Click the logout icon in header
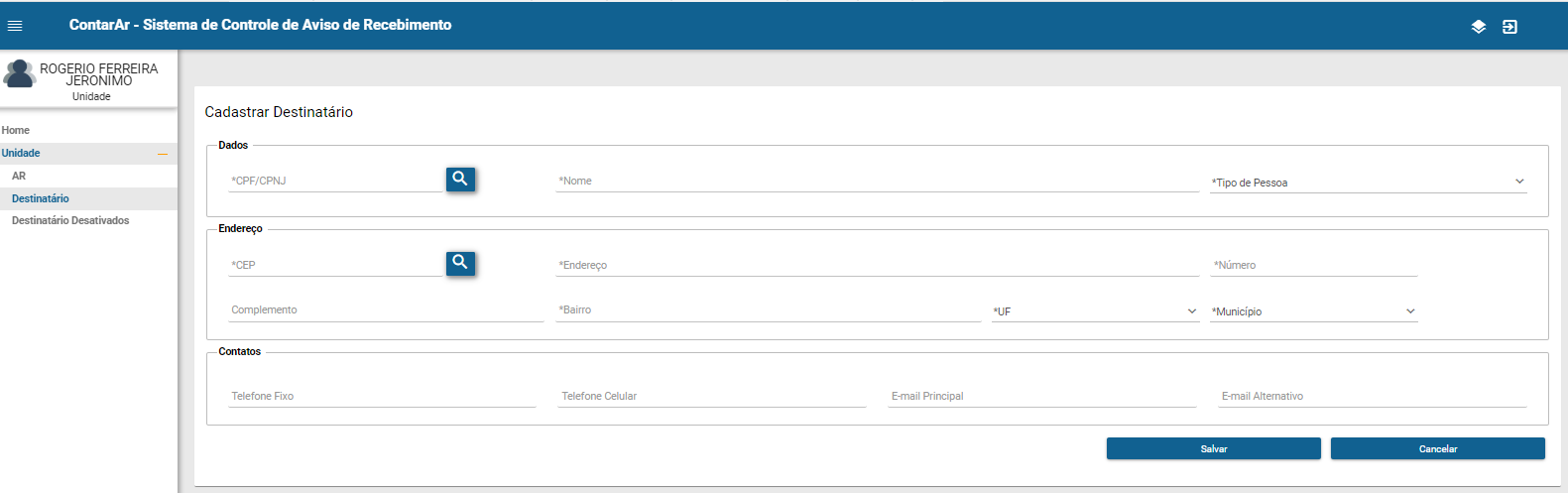 (x=1509, y=27)
